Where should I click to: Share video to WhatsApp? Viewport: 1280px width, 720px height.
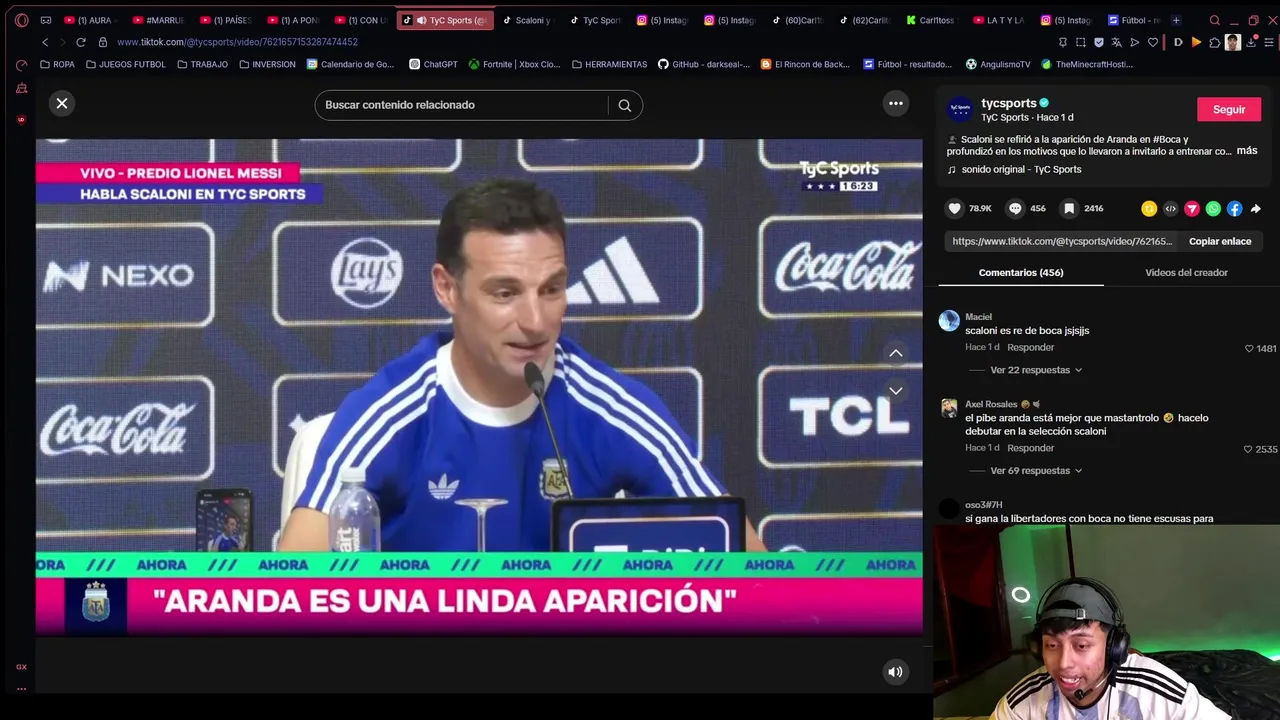pyautogui.click(x=1213, y=209)
